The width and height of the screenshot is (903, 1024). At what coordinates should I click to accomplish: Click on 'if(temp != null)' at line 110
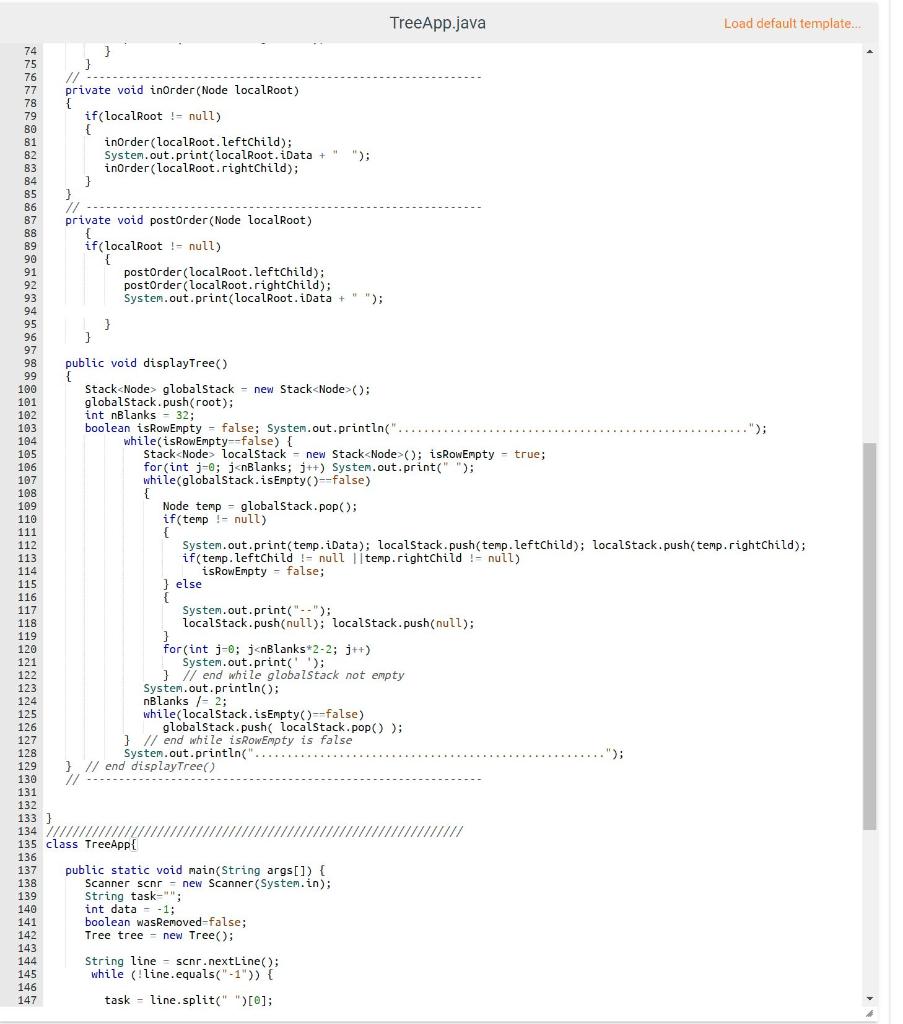(214, 519)
